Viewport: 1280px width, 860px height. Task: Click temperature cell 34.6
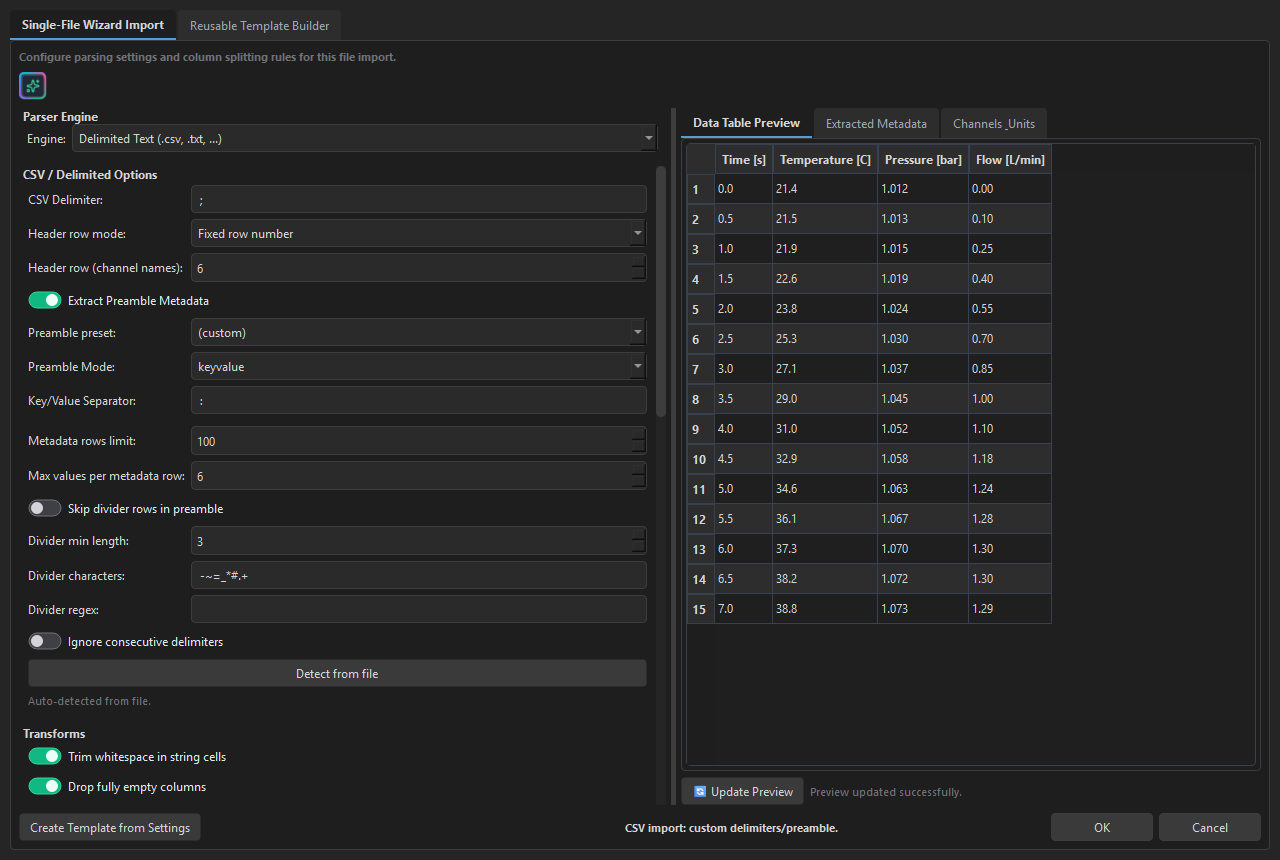pyautogui.click(x=825, y=489)
